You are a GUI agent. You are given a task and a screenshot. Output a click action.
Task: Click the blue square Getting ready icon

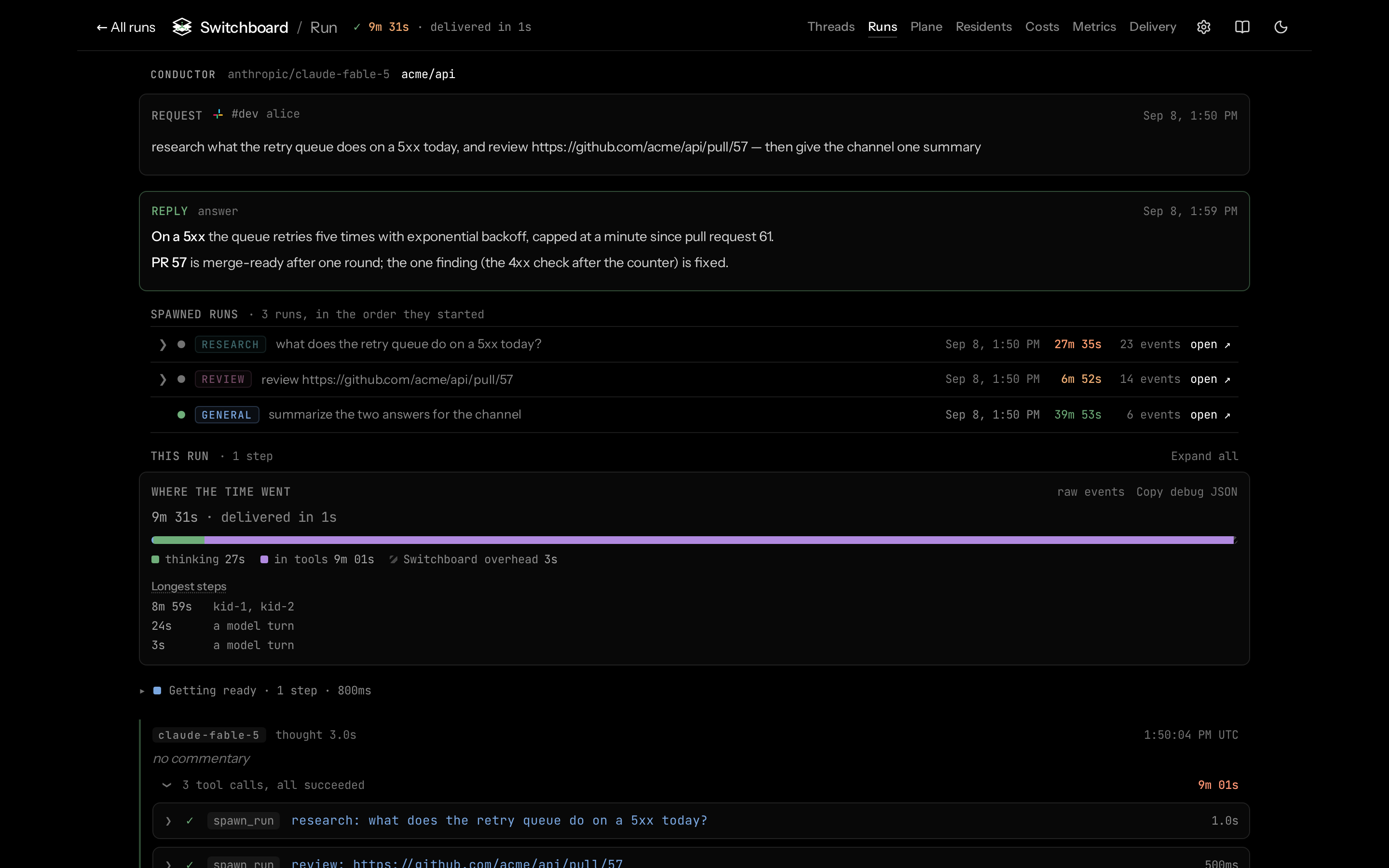pyautogui.click(x=157, y=691)
